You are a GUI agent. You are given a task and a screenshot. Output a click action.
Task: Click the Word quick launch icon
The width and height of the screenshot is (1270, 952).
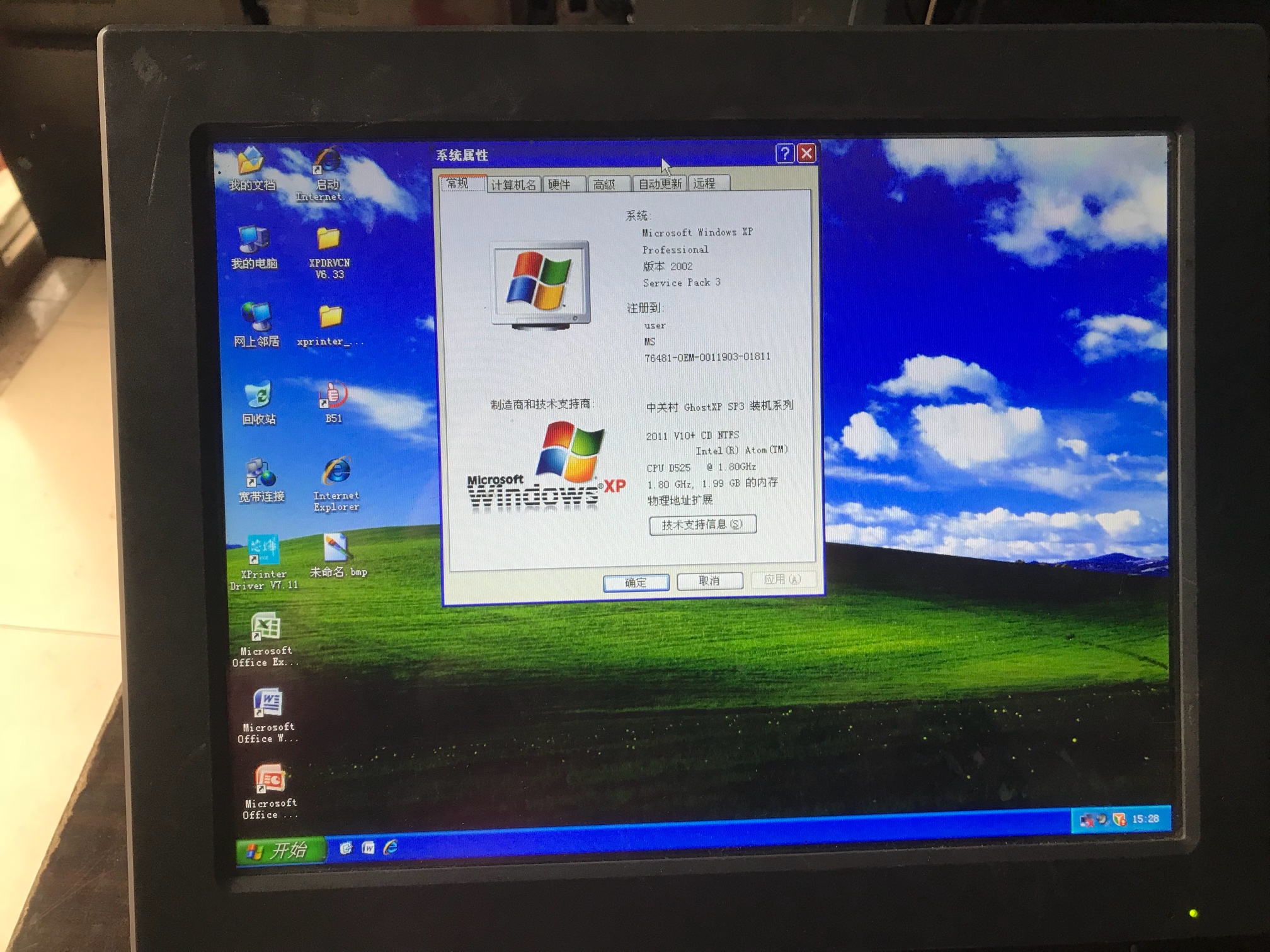pyautogui.click(x=369, y=848)
